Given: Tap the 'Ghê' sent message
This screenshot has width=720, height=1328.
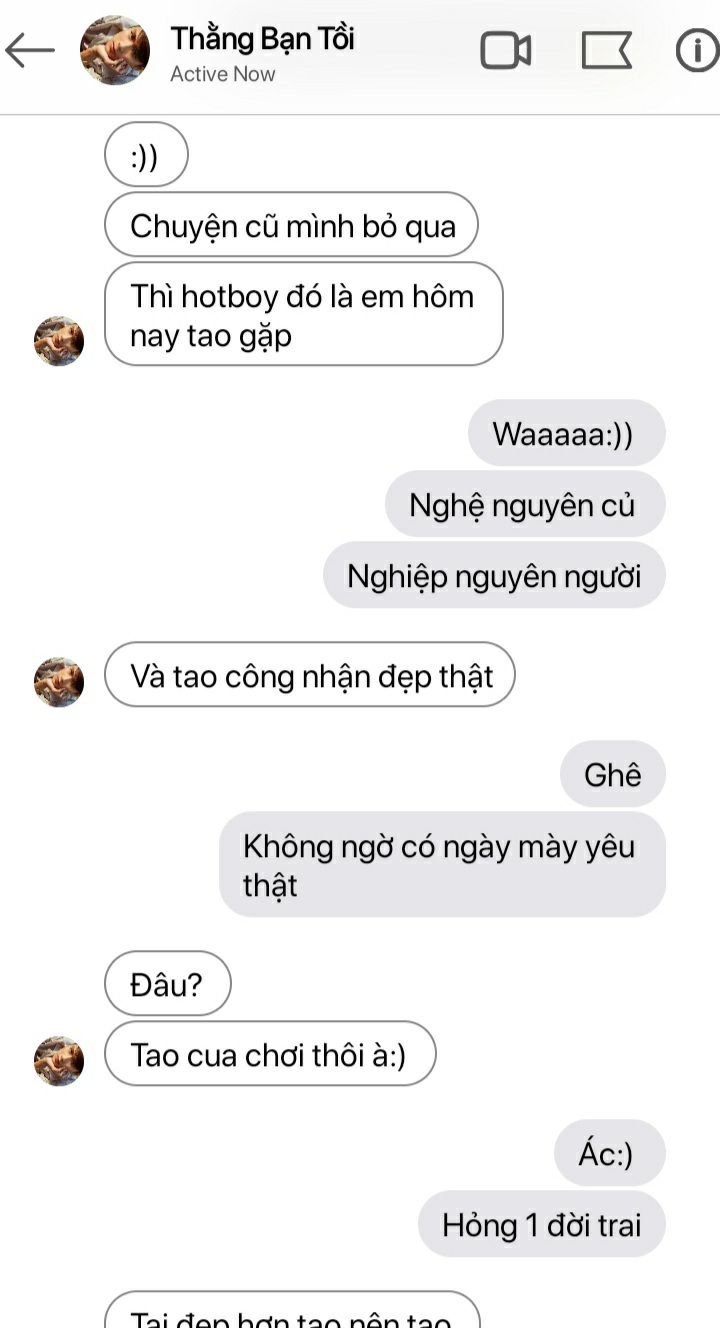Looking at the screenshot, I should click(x=612, y=773).
